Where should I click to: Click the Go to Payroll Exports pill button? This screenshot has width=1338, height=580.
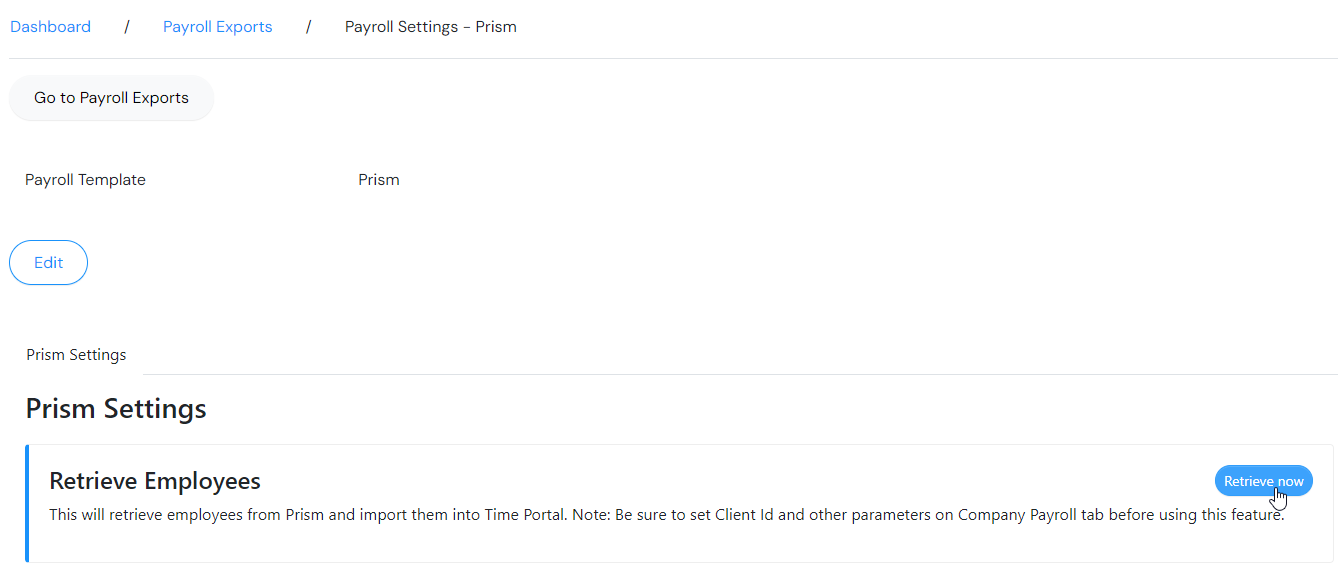click(x=111, y=97)
